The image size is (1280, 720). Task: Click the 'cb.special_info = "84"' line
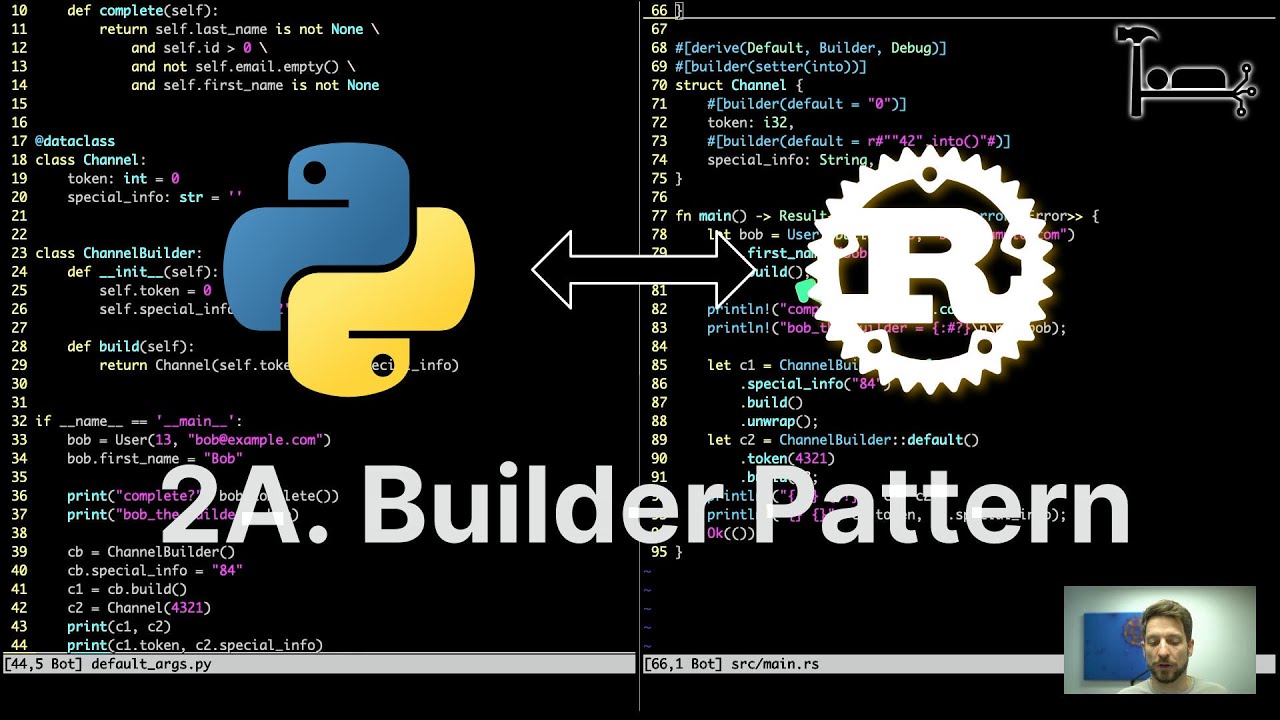pos(155,571)
